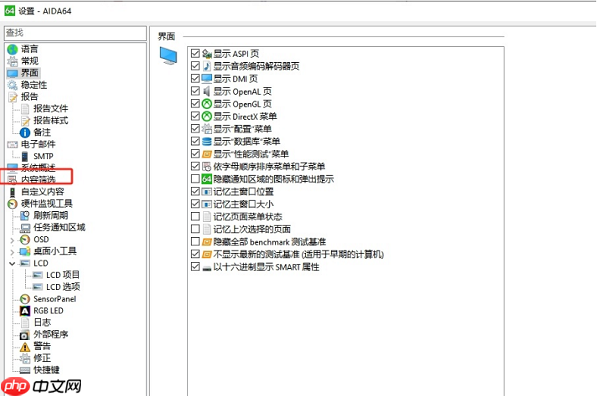Select the 语言 globe icon
The image size is (600, 396).
click(x=13, y=49)
